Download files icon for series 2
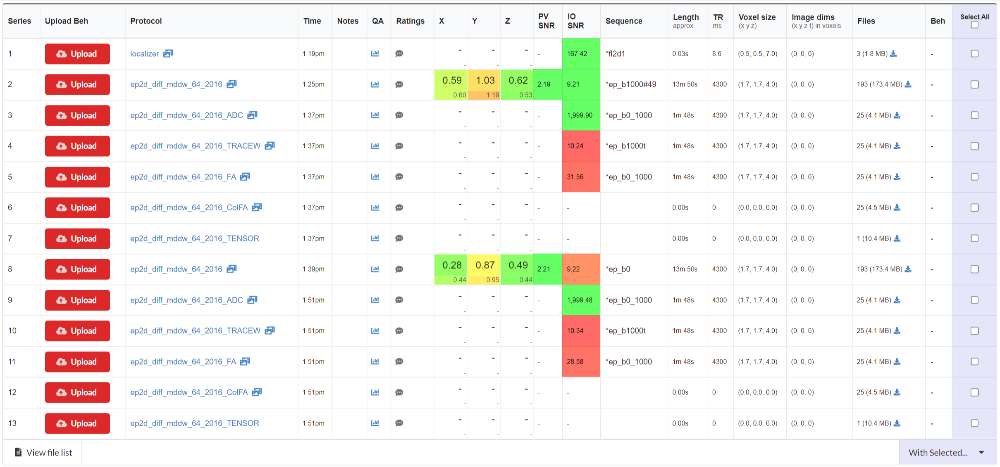 point(908,85)
